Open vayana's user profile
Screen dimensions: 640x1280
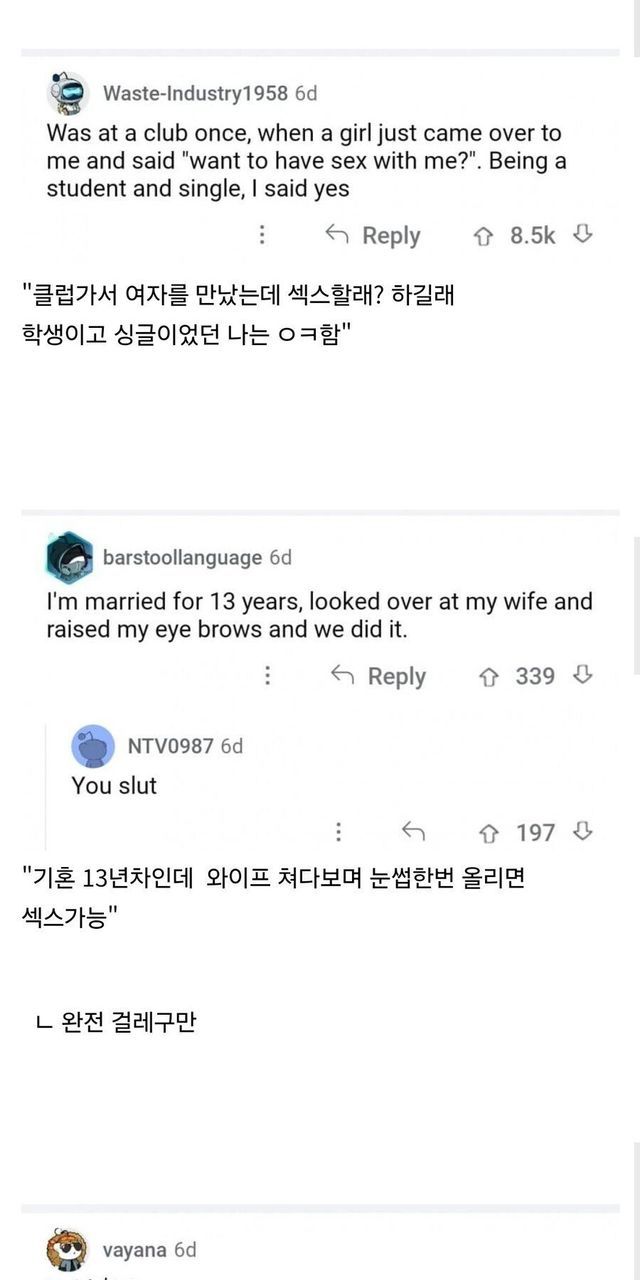coord(135,1250)
